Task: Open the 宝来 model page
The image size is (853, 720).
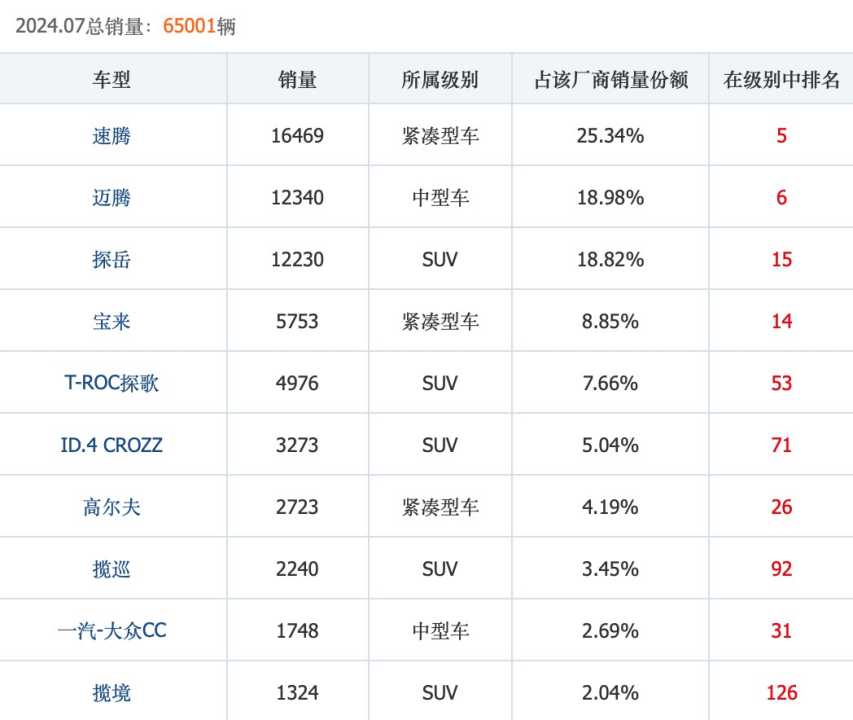Action: (112, 321)
